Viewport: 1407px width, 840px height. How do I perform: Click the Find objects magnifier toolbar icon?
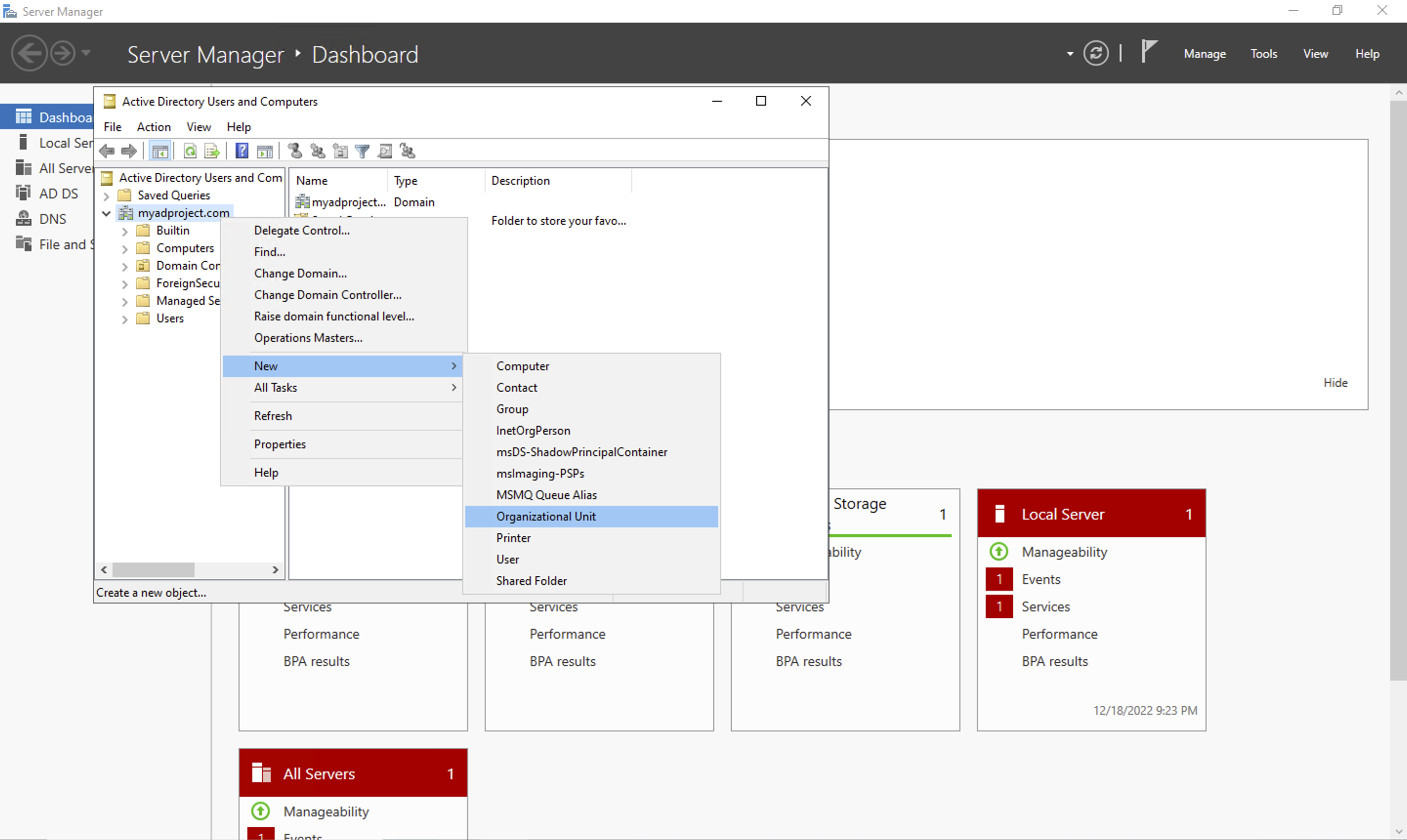[x=385, y=151]
